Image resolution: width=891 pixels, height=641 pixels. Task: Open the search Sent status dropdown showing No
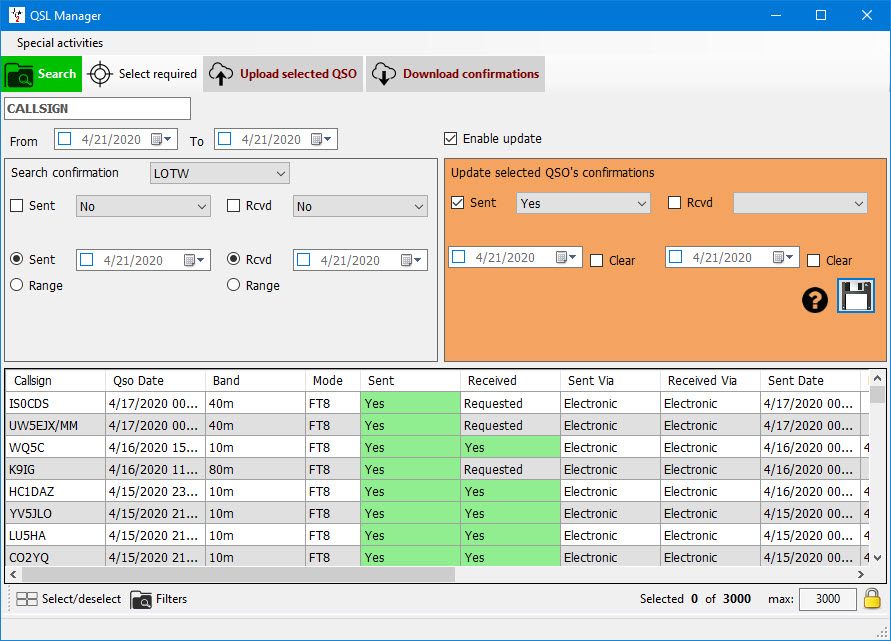tap(143, 206)
